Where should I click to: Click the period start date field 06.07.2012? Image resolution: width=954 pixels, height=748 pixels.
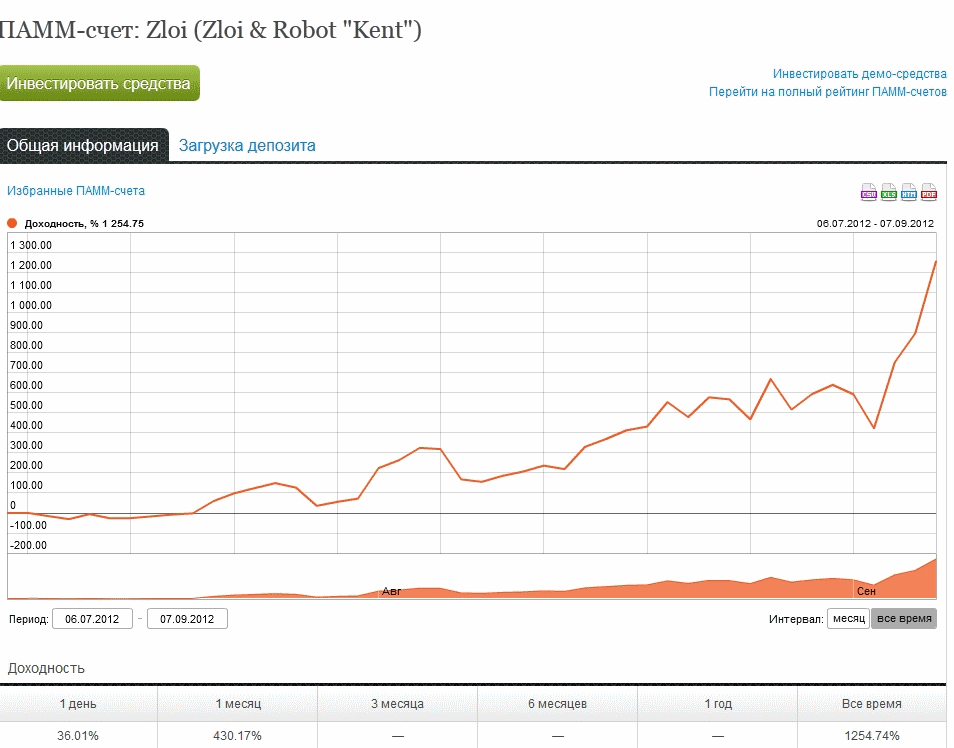[x=92, y=619]
